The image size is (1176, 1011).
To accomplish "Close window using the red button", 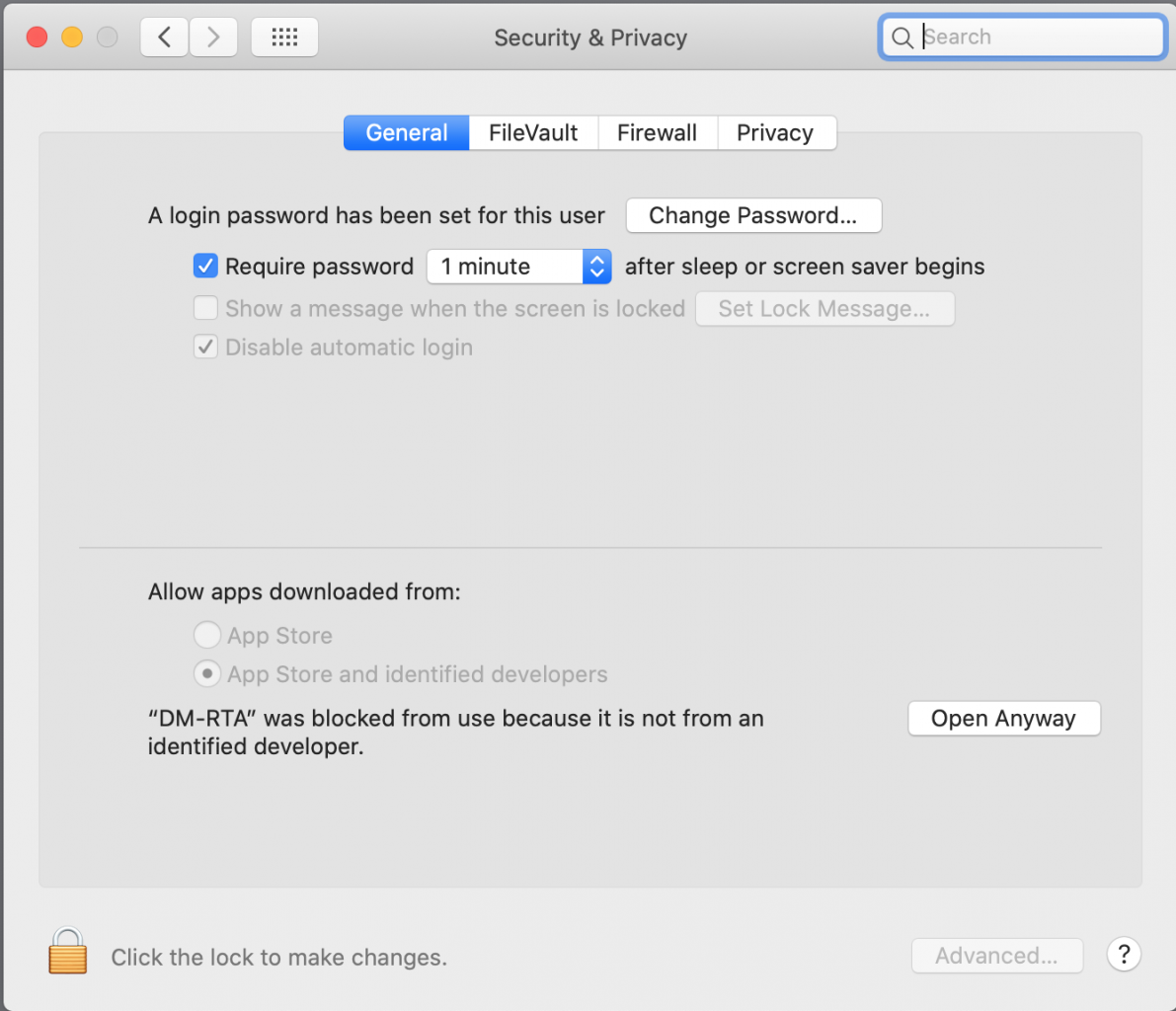I will [37, 37].
